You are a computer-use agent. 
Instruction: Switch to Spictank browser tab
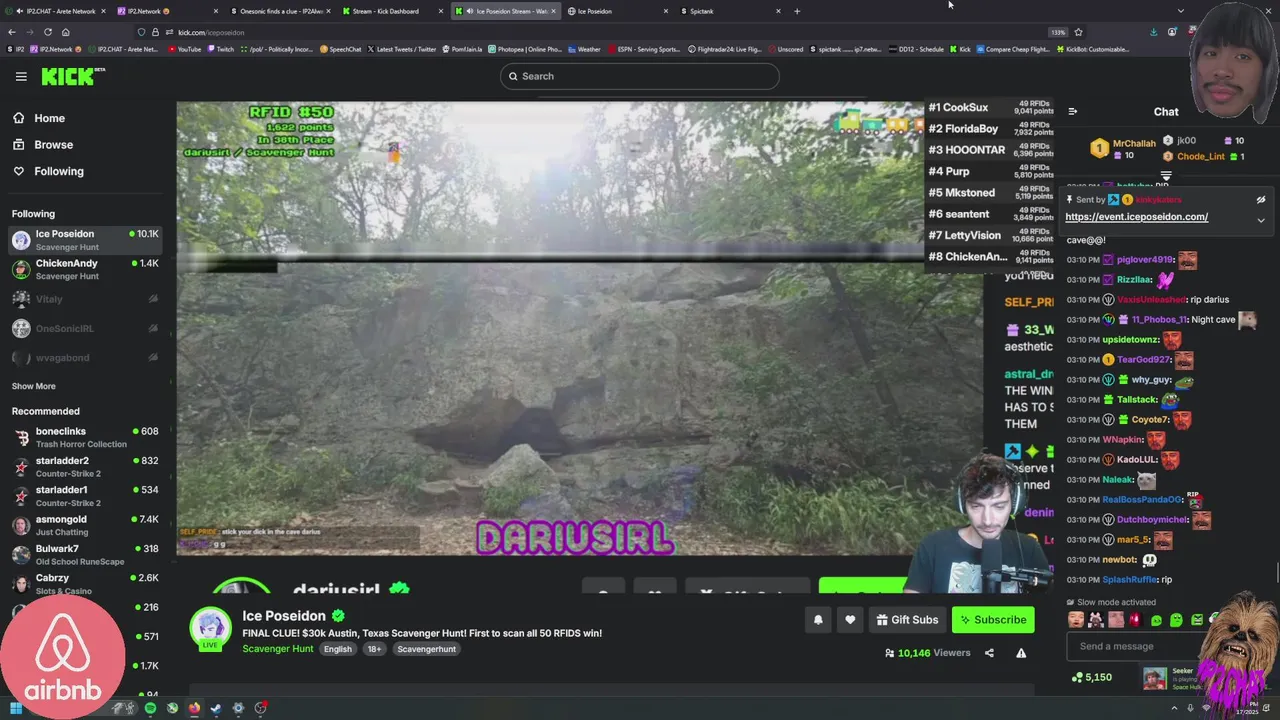pyautogui.click(x=731, y=11)
